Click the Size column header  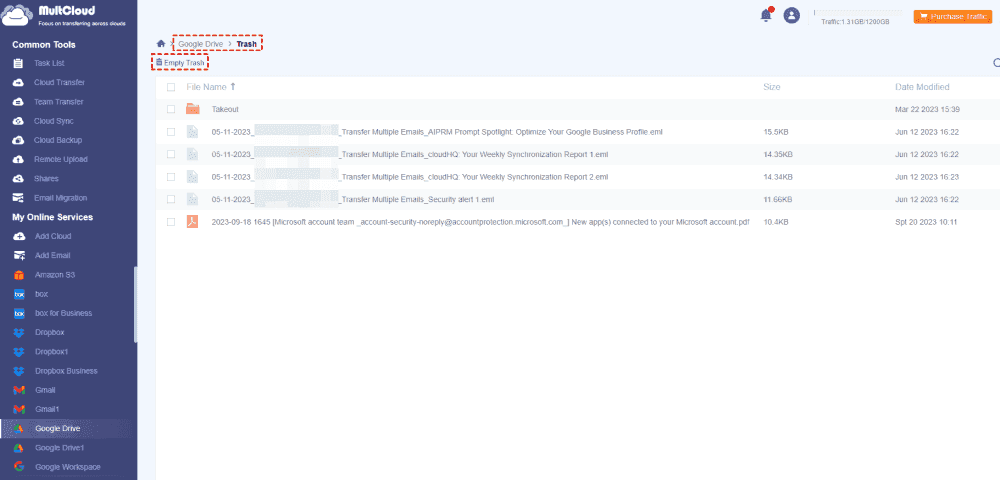(x=771, y=87)
